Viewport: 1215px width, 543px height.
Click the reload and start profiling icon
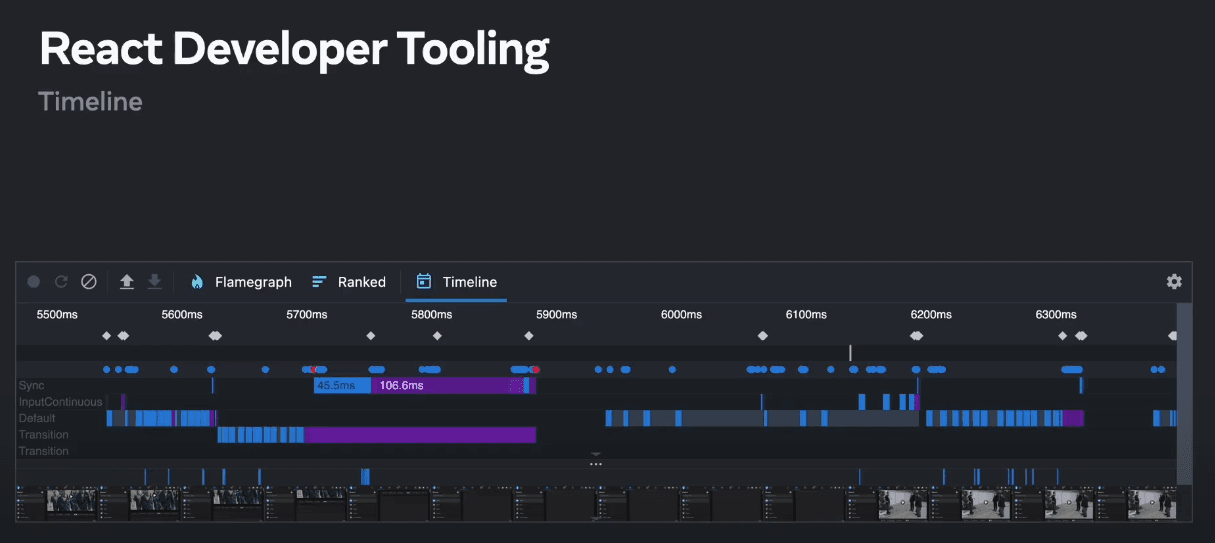pos(61,282)
